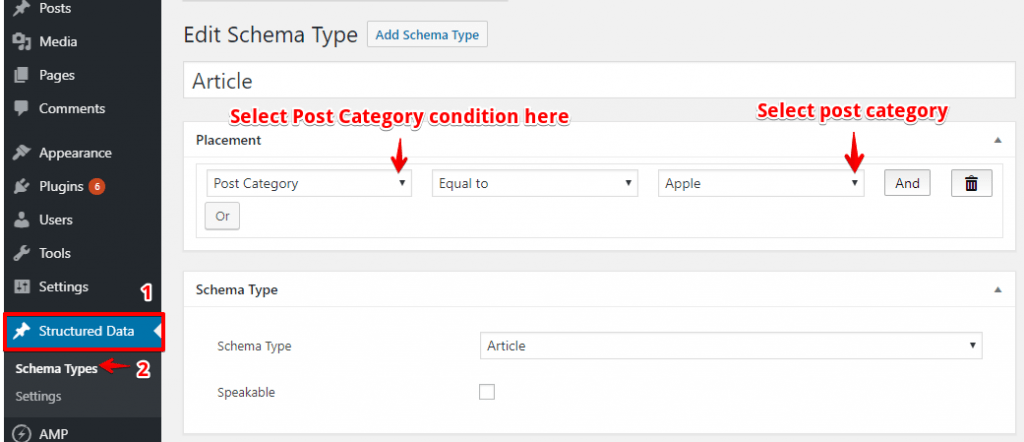Open the Schema Type Article dropdown
Screen dimensions: 1024x442
[731, 346]
